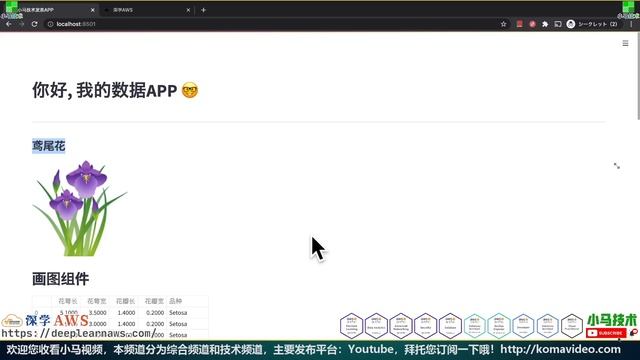Select the first APP browser tab
Screen dimensions: 640x360
(49, 10)
